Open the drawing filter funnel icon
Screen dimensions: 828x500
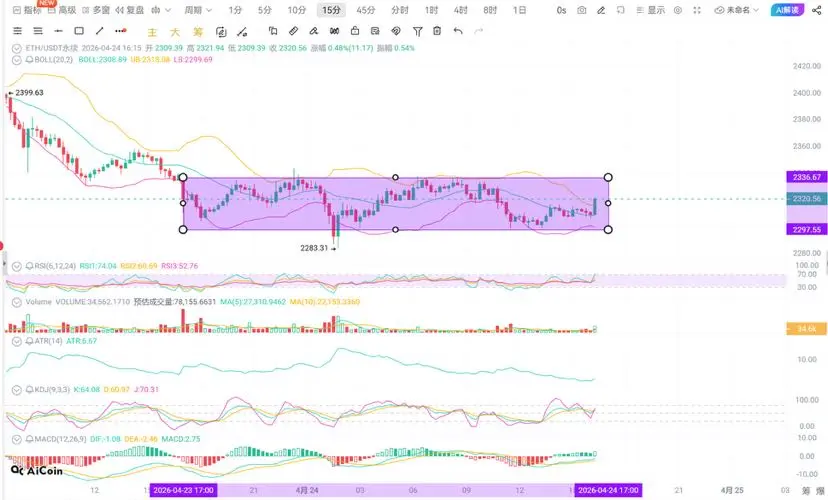[x=417, y=32]
